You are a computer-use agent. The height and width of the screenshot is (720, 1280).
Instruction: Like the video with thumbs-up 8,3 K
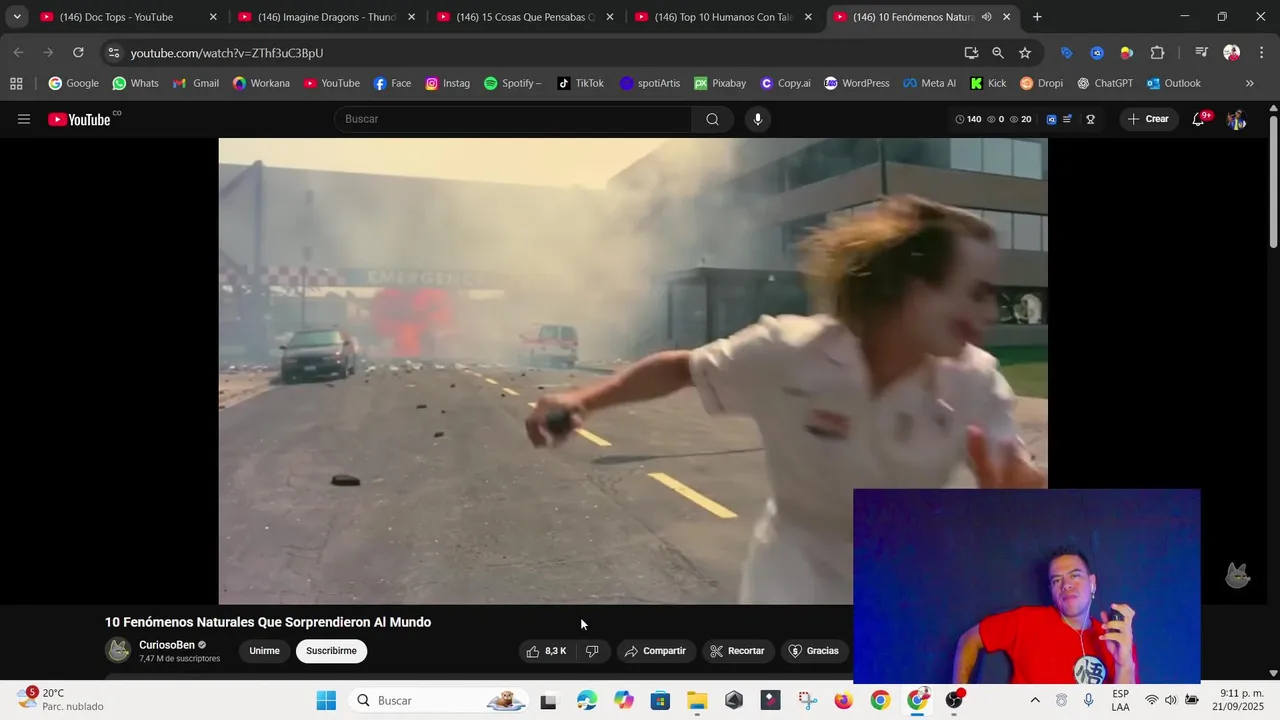point(546,651)
